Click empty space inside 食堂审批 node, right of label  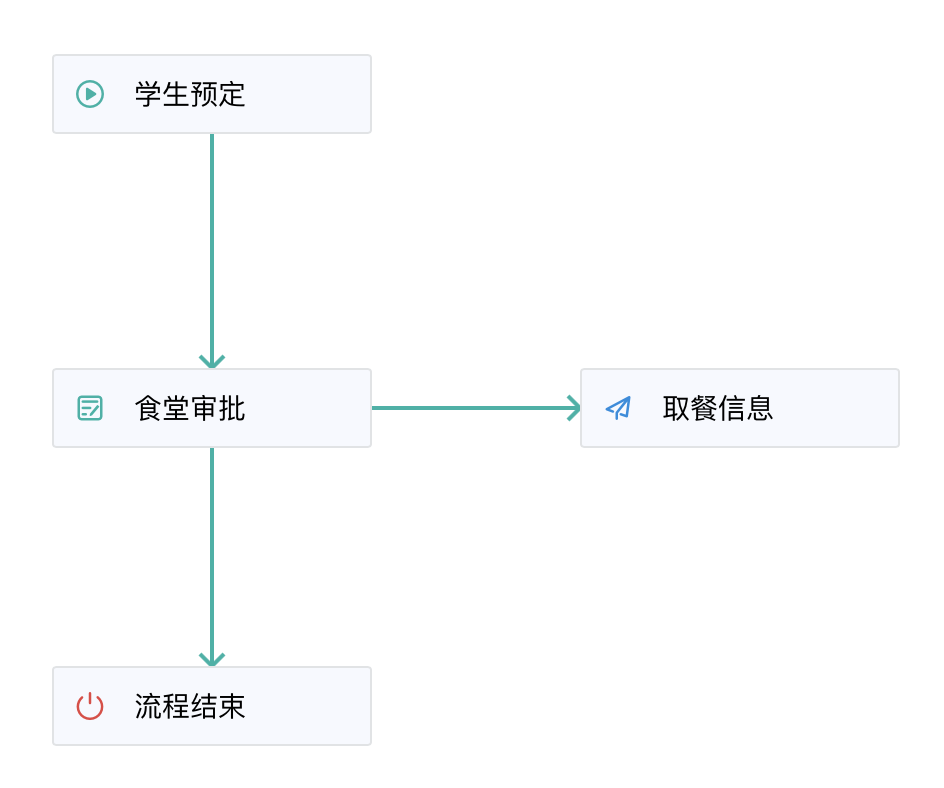pyautogui.click(x=310, y=408)
